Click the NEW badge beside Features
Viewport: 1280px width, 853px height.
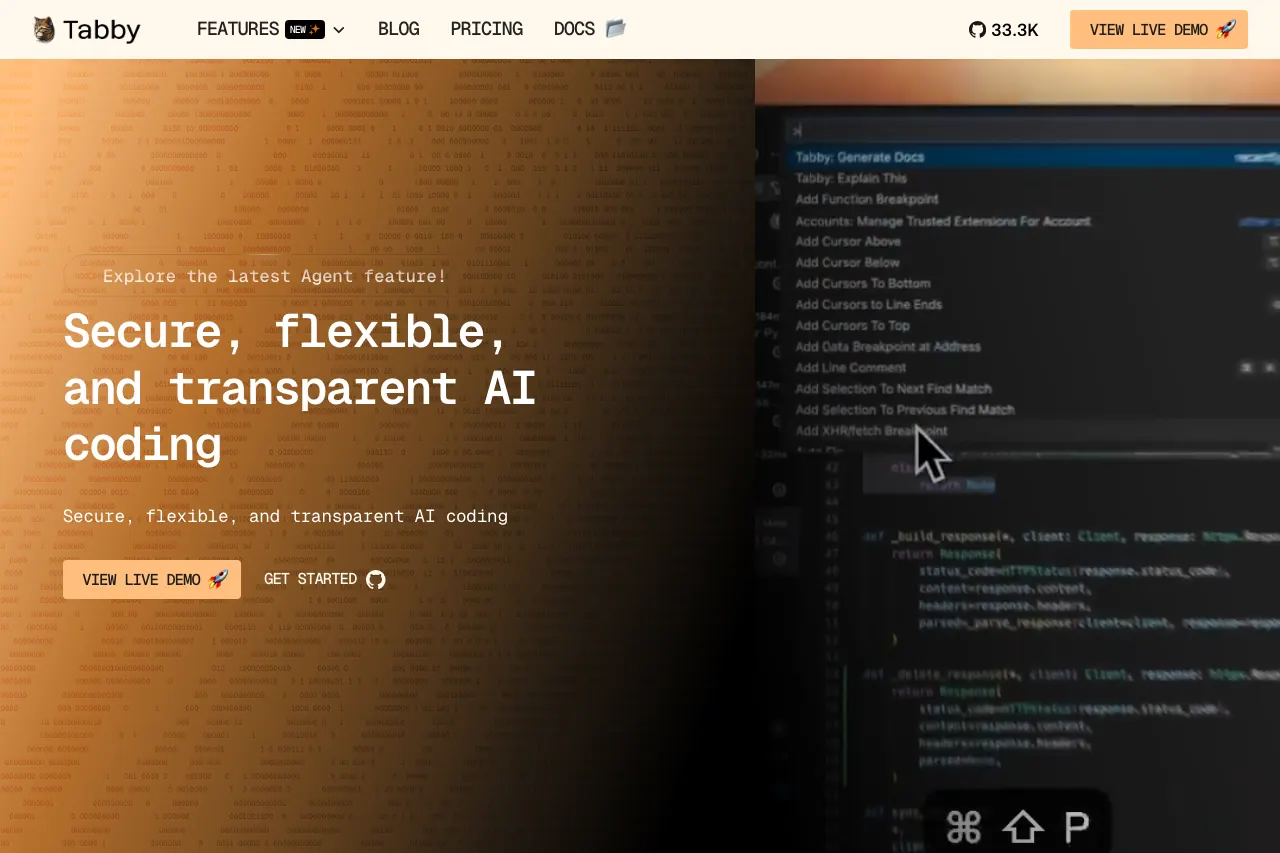305,30
